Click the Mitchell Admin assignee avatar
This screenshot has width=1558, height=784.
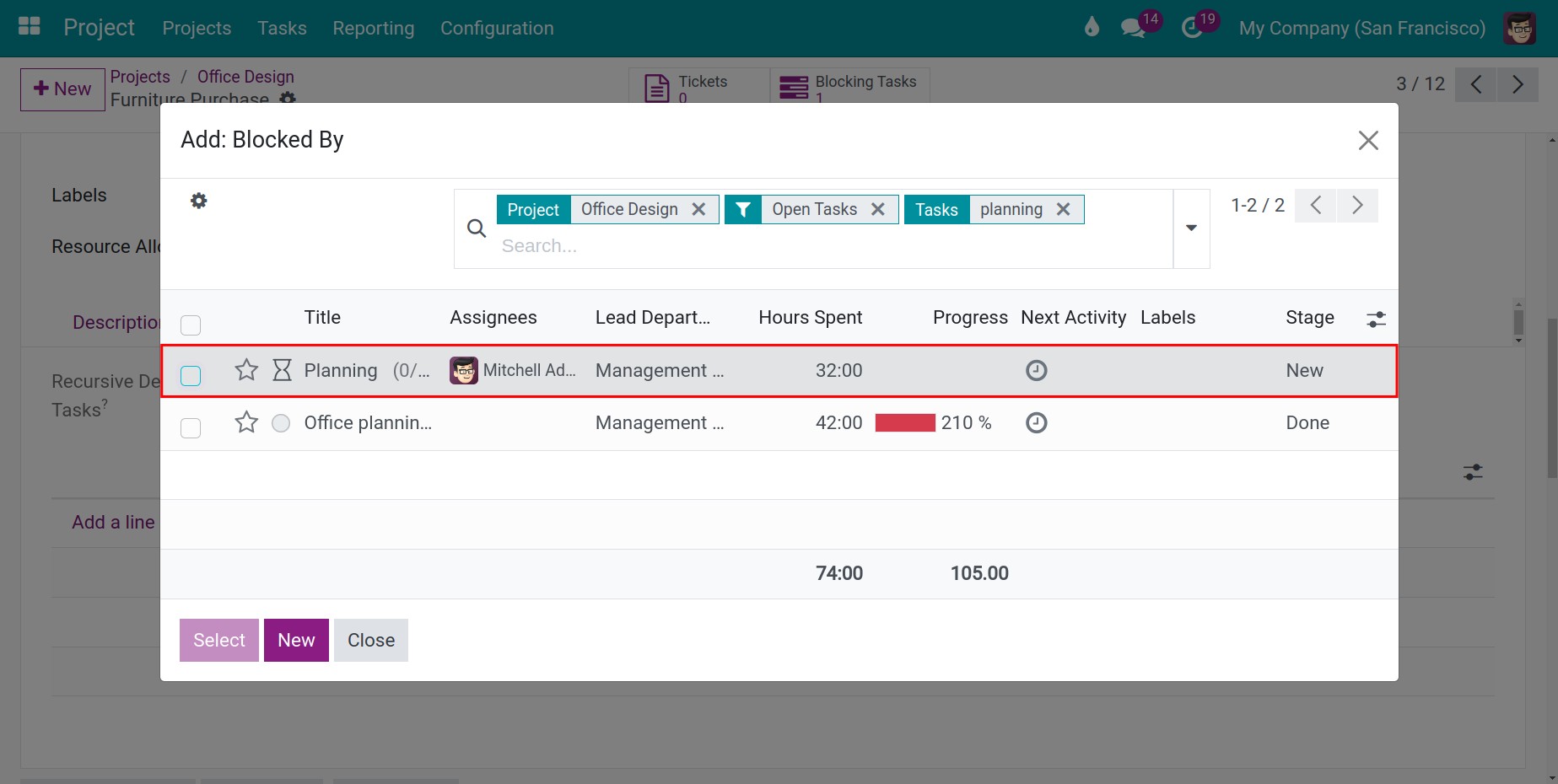tap(463, 370)
